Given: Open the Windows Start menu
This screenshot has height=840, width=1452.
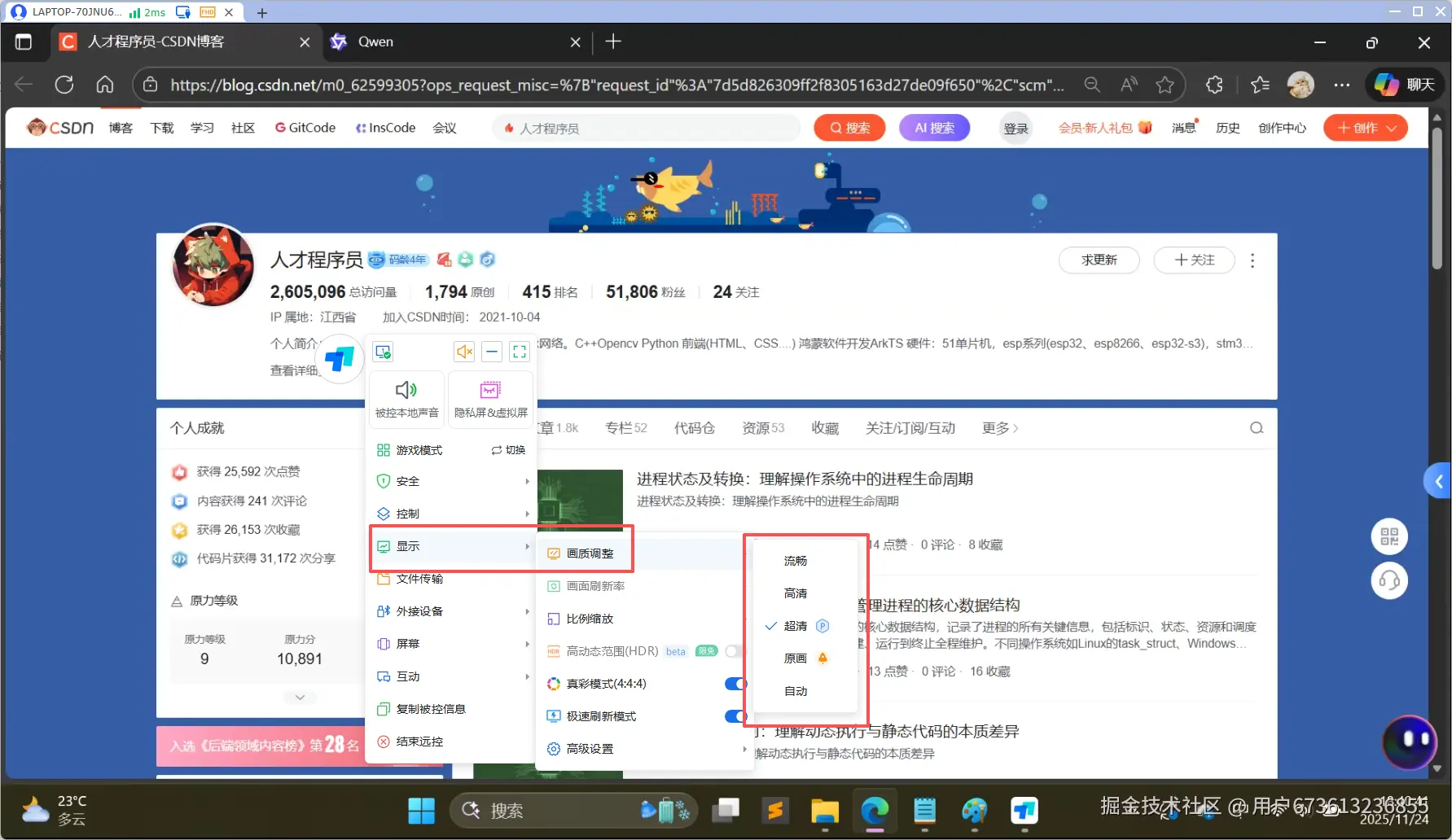Looking at the screenshot, I should (421, 811).
